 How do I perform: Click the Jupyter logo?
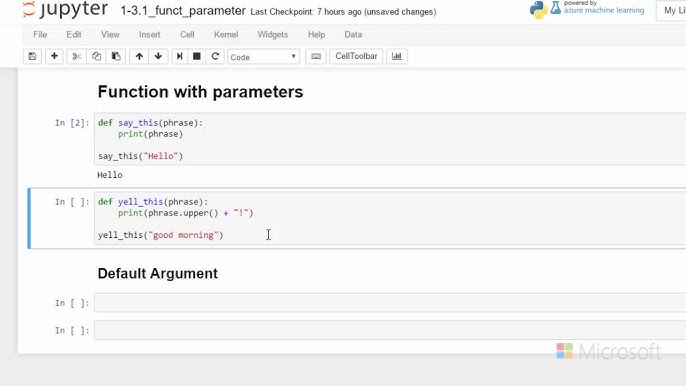coord(66,9)
